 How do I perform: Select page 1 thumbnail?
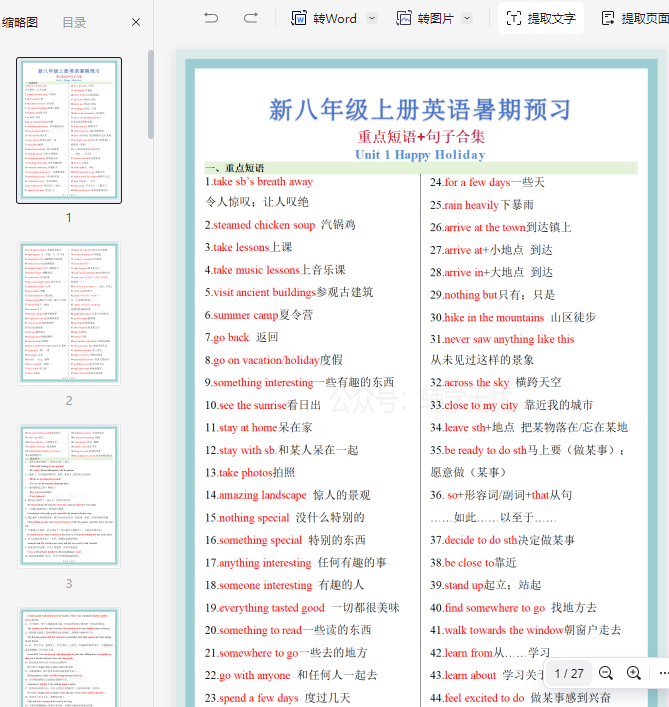pos(69,130)
